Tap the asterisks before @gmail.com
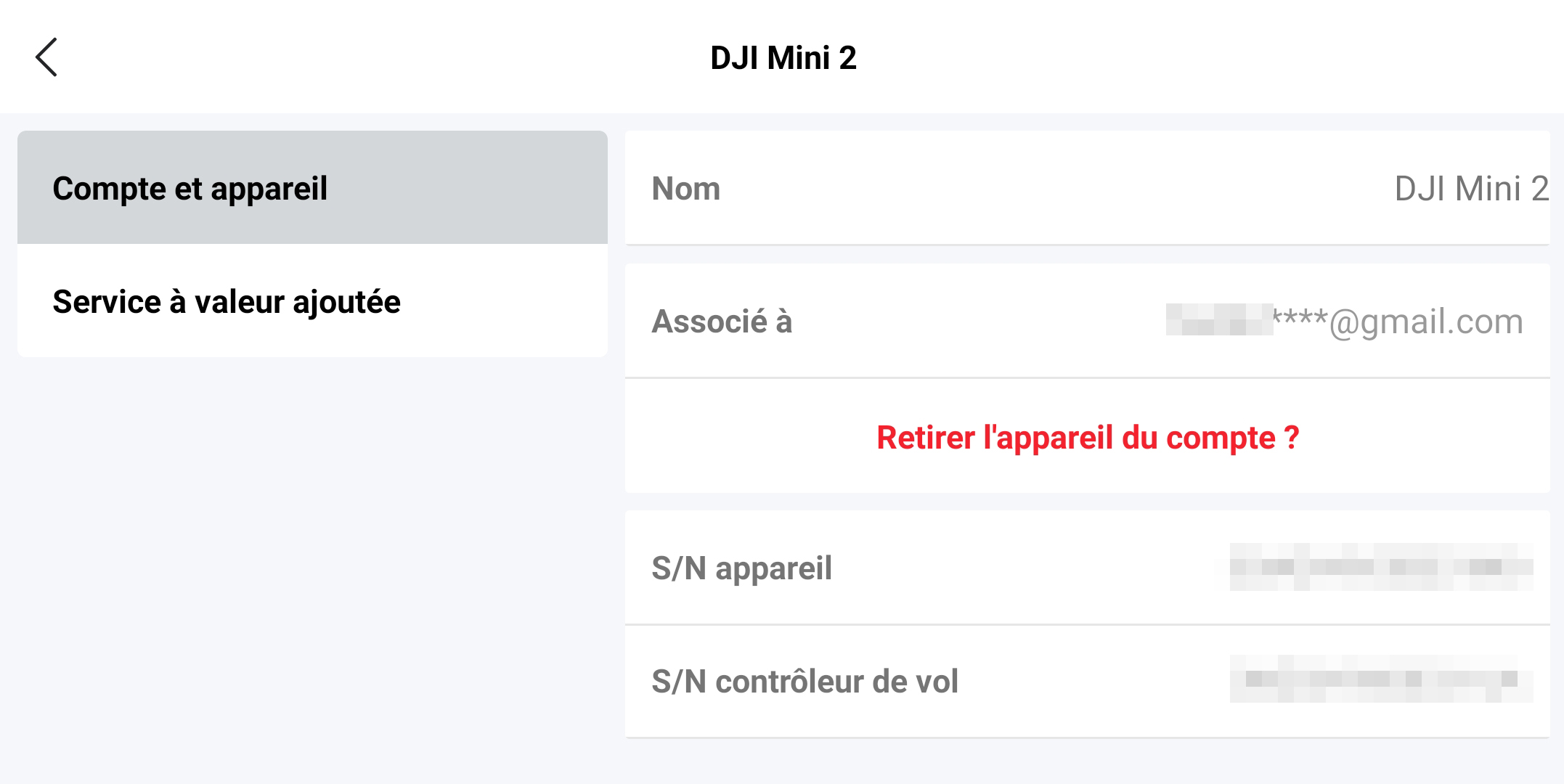This screenshot has height=784, width=1564. pos(1300,318)
